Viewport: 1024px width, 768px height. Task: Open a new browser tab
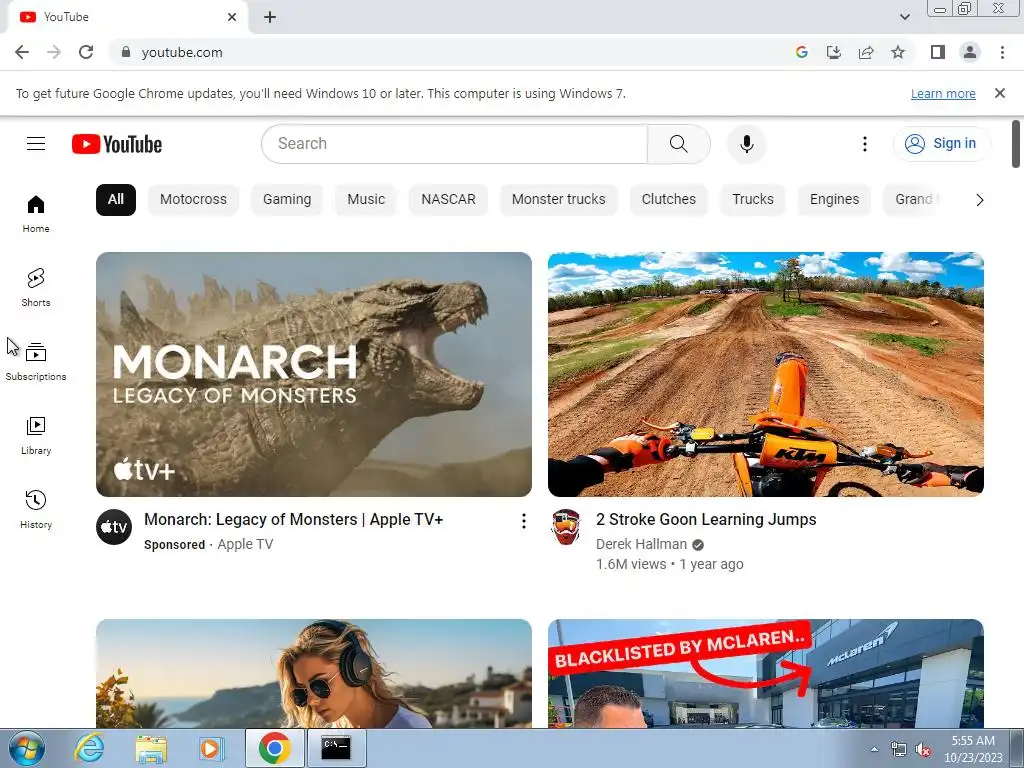(270, 17)
